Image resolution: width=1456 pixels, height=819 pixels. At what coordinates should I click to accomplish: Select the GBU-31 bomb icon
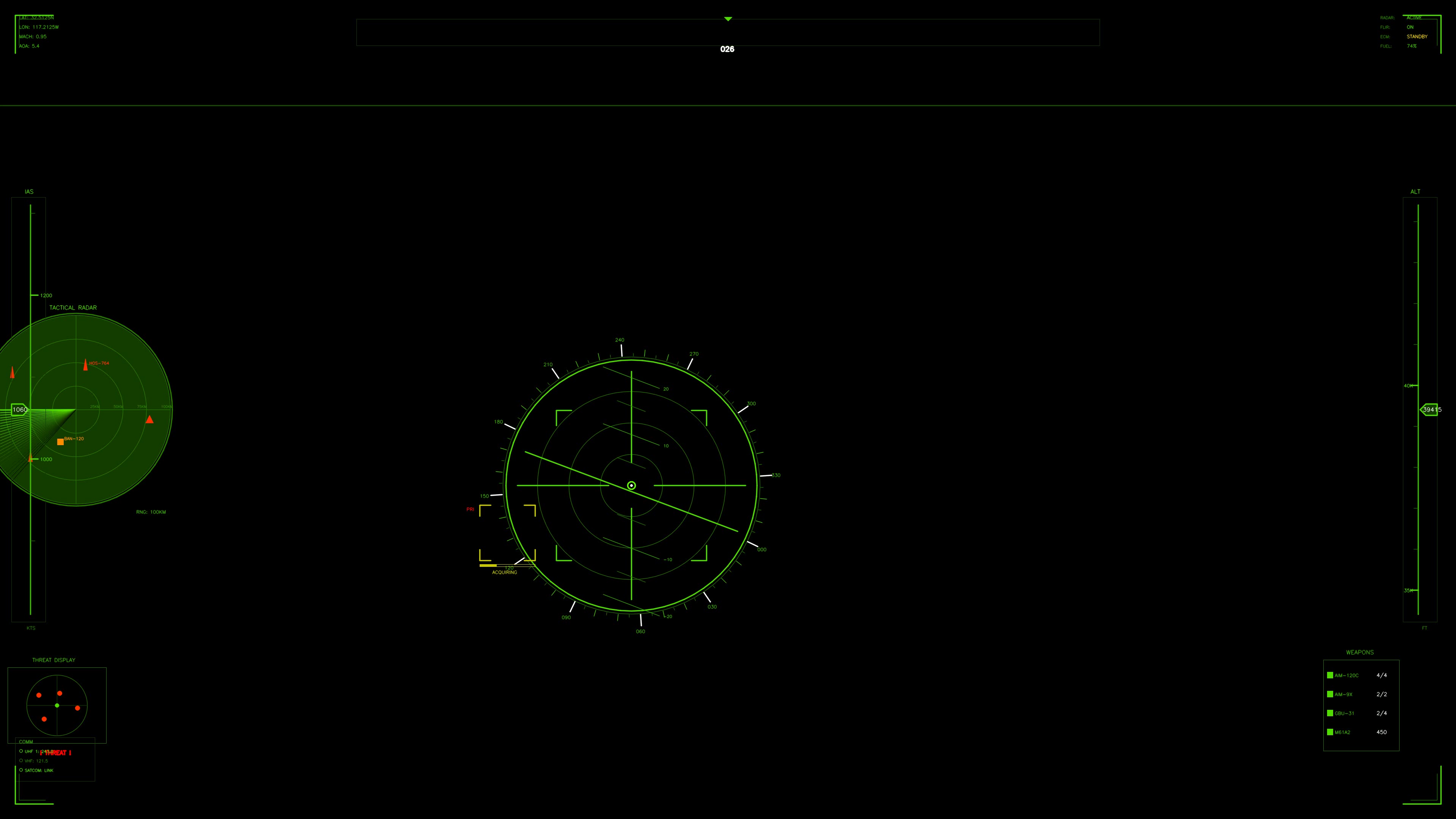[1331, 713]
